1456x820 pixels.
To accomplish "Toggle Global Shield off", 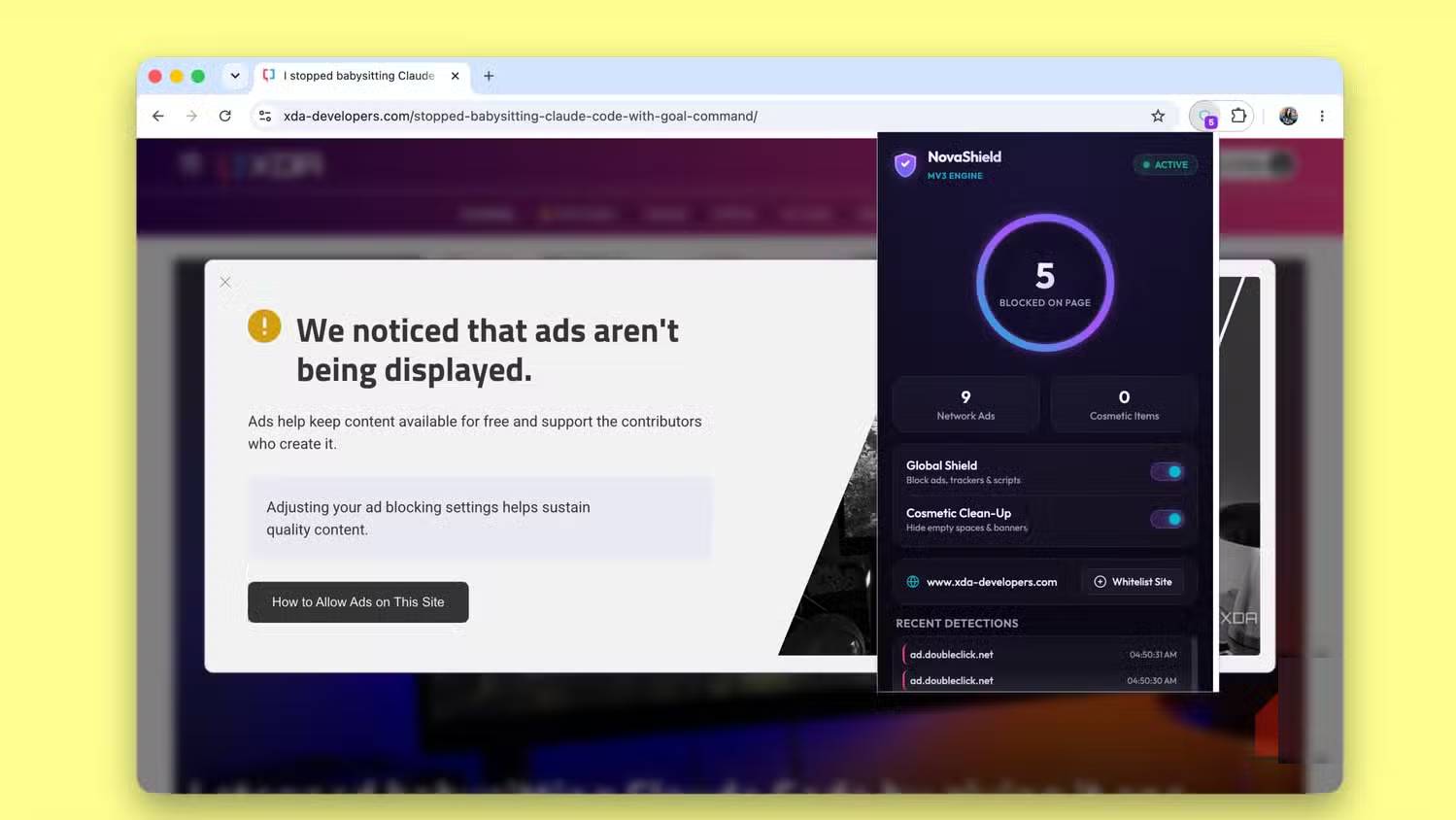I will click(x=1167, y=471).
